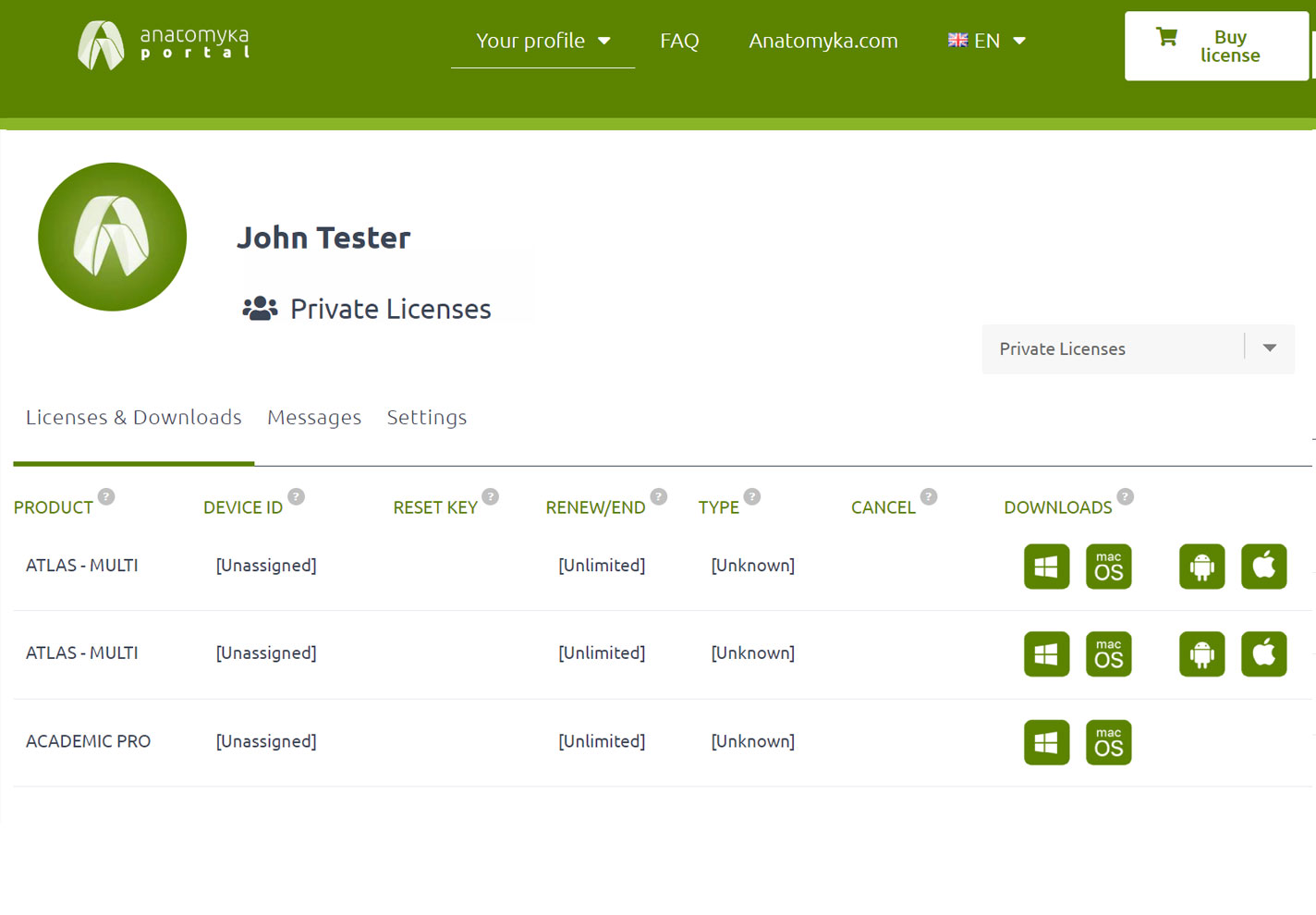Download iOS version for first ATLAS - MULTI
Image resolution: width=1316 pixels, height=915 pixels.
(1264, 567)
